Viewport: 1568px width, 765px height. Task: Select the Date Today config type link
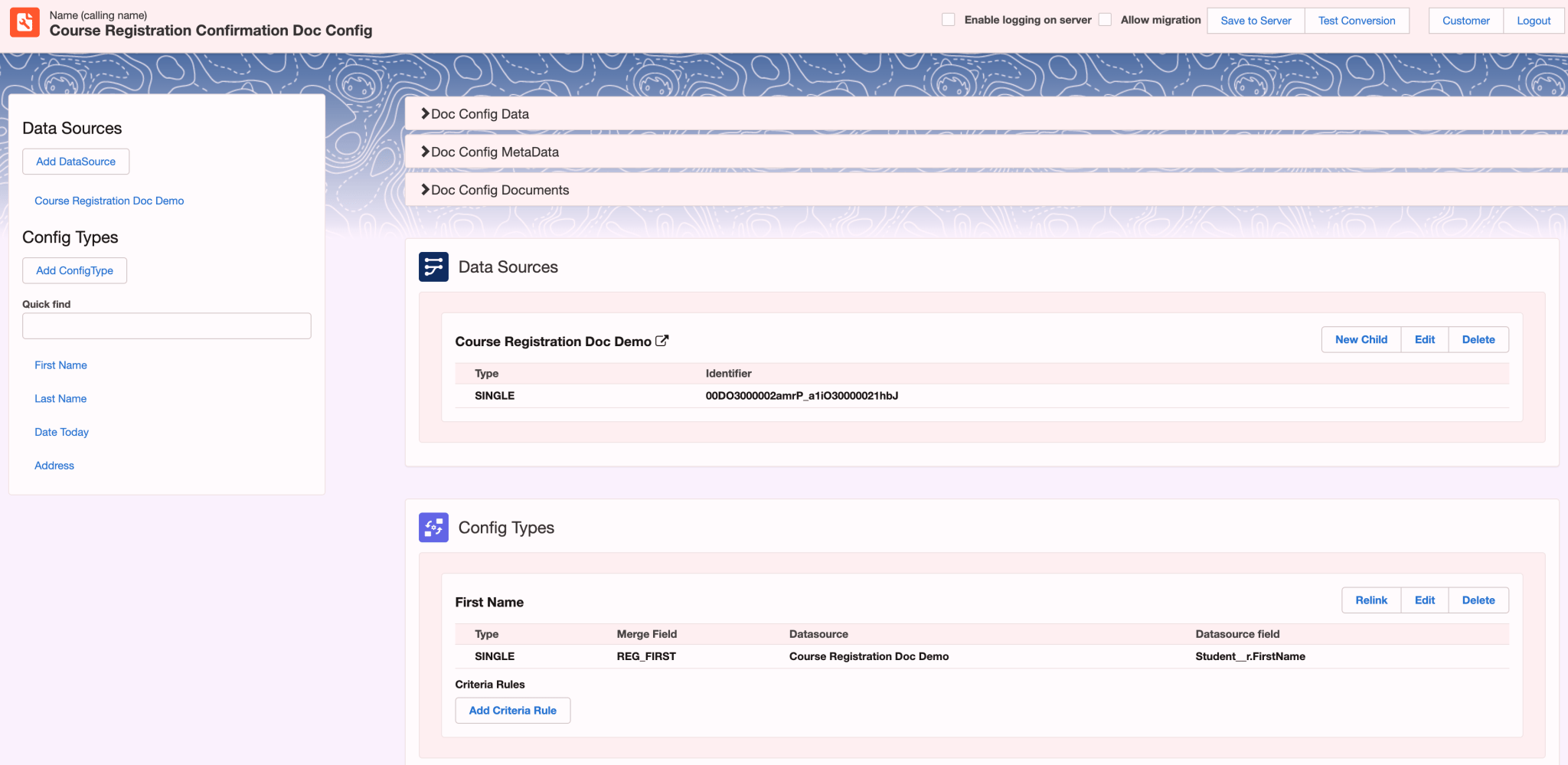[x=61, y=432]
